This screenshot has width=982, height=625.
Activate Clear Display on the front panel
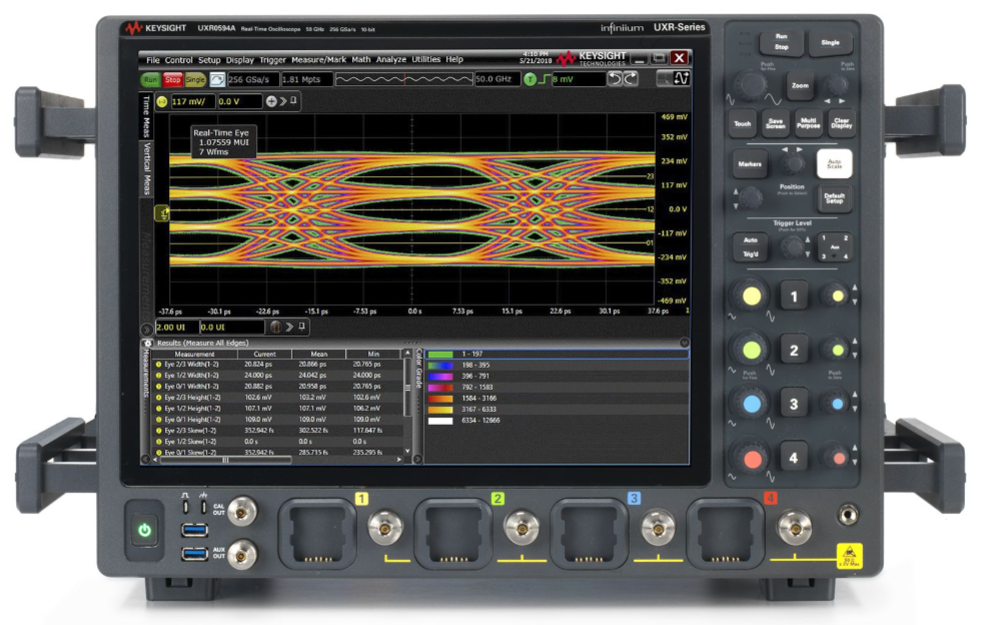(x=843, y=124)
